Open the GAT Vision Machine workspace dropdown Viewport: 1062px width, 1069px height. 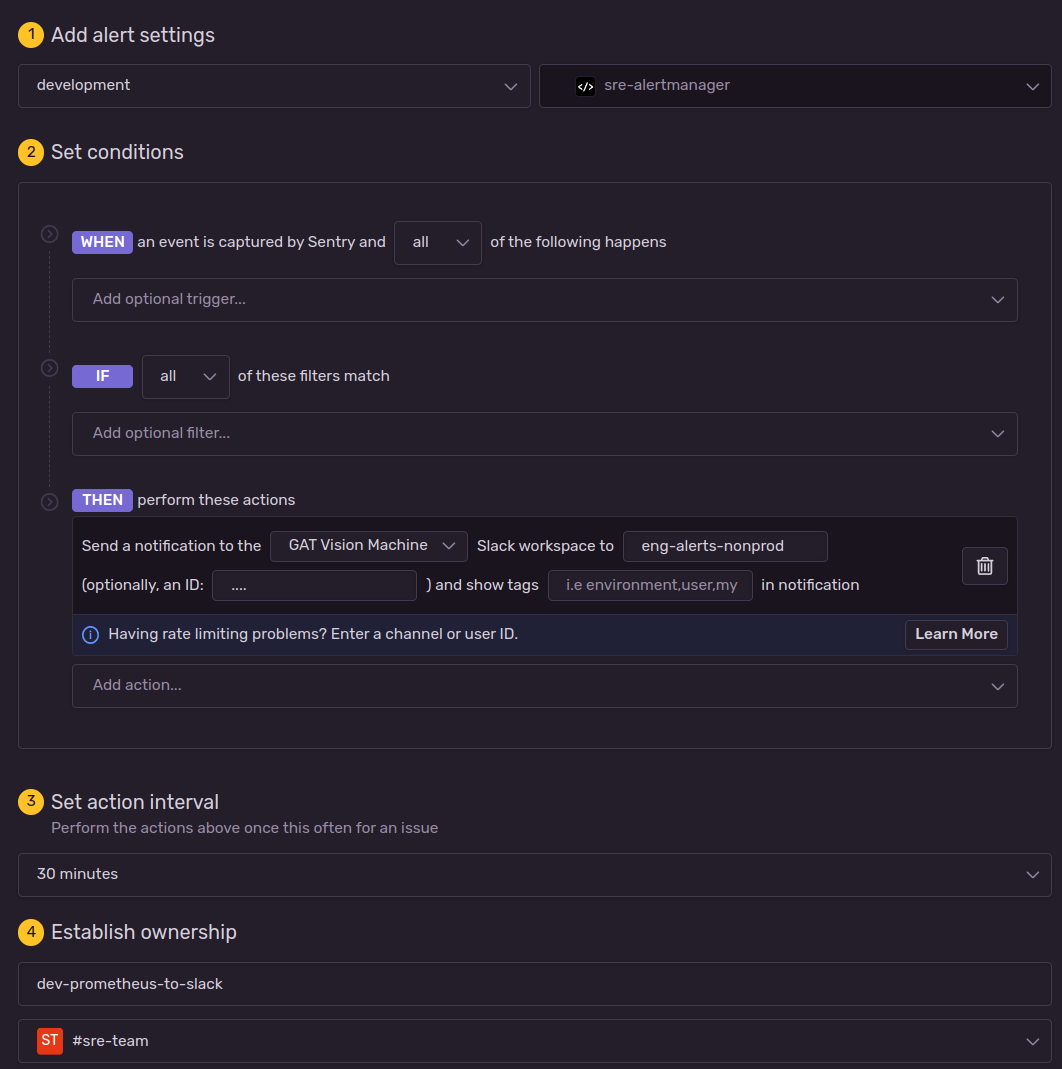pos(368,546)
